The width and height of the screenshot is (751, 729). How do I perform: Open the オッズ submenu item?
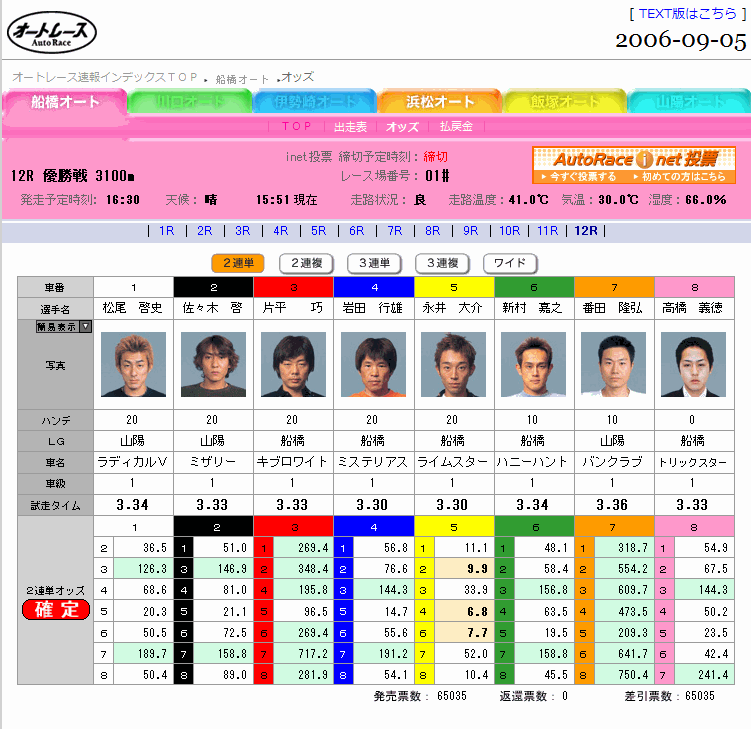pyautogui.click(x=402, y=126)
